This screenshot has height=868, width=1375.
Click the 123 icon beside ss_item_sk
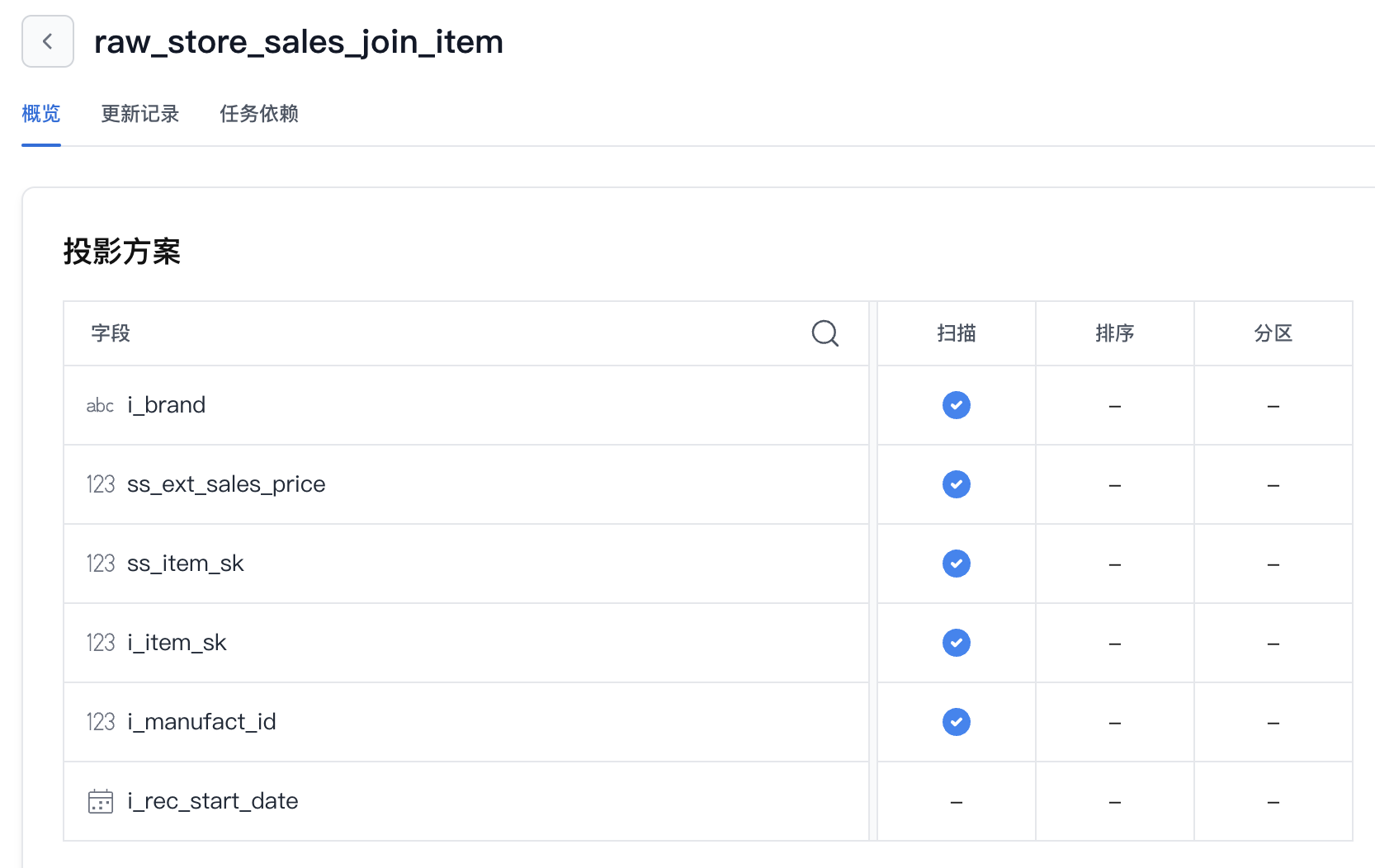coord(100,564)
